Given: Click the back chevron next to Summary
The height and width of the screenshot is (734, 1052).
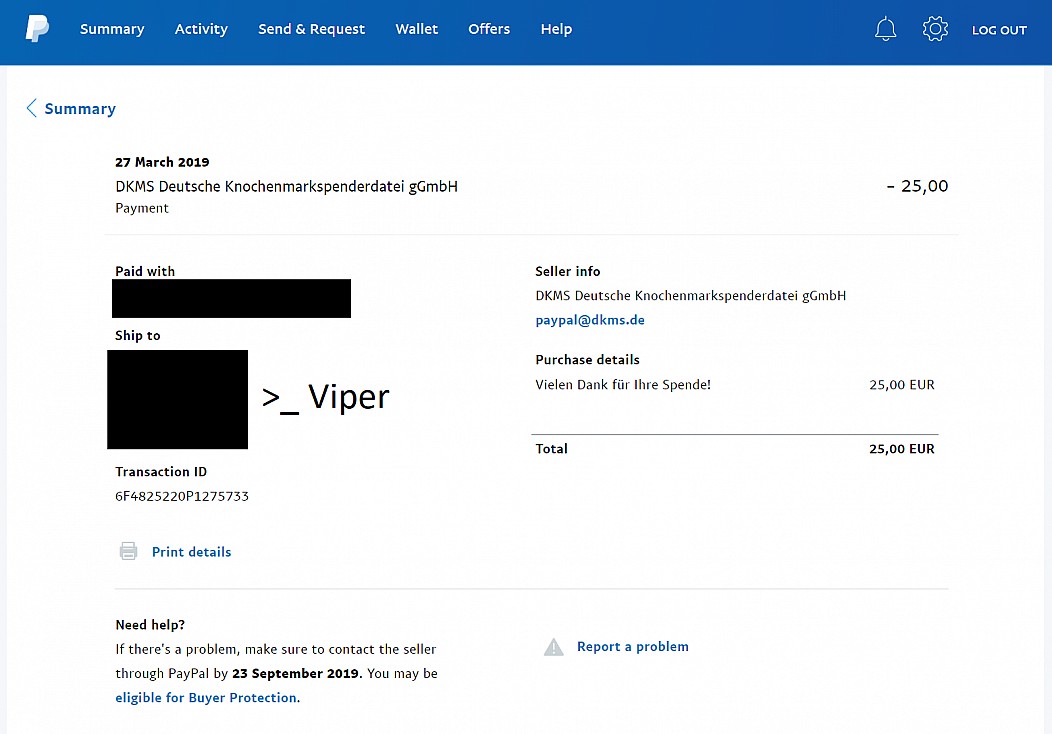Looking at the screenshot, I should pos(32,108).
